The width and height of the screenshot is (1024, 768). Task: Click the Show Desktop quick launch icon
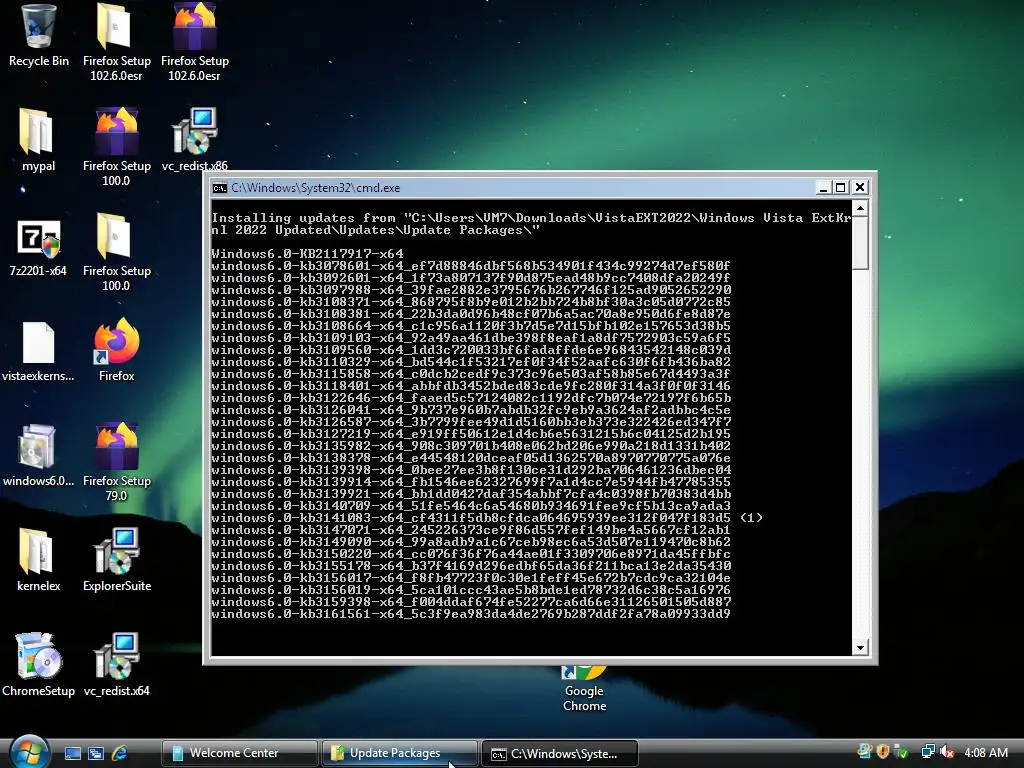coord(73,753)
